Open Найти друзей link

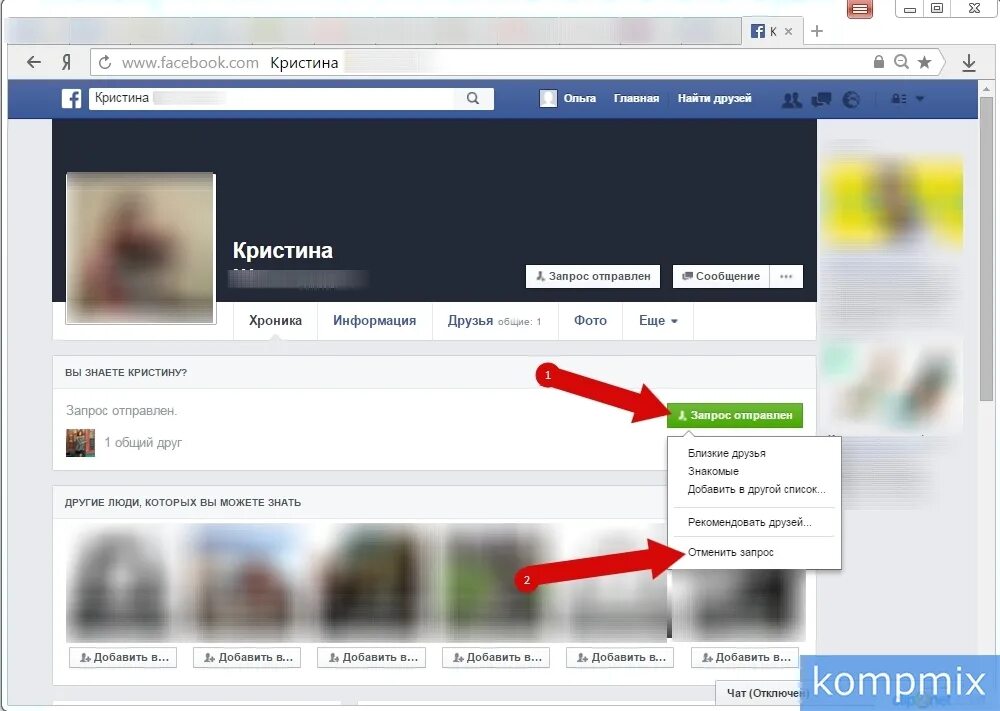[x=714, y=98]
